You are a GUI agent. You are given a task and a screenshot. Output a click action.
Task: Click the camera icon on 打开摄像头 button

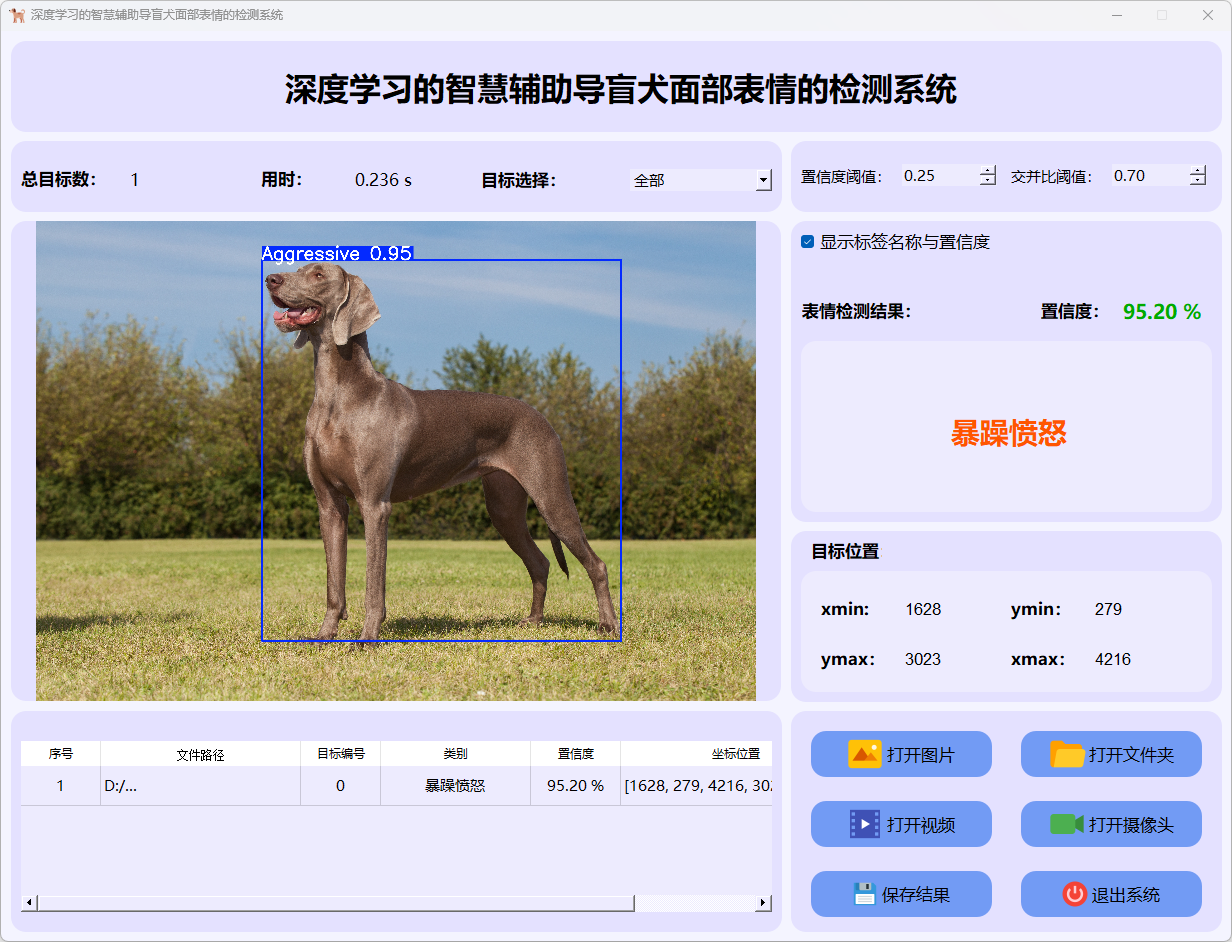point(1067,824)
